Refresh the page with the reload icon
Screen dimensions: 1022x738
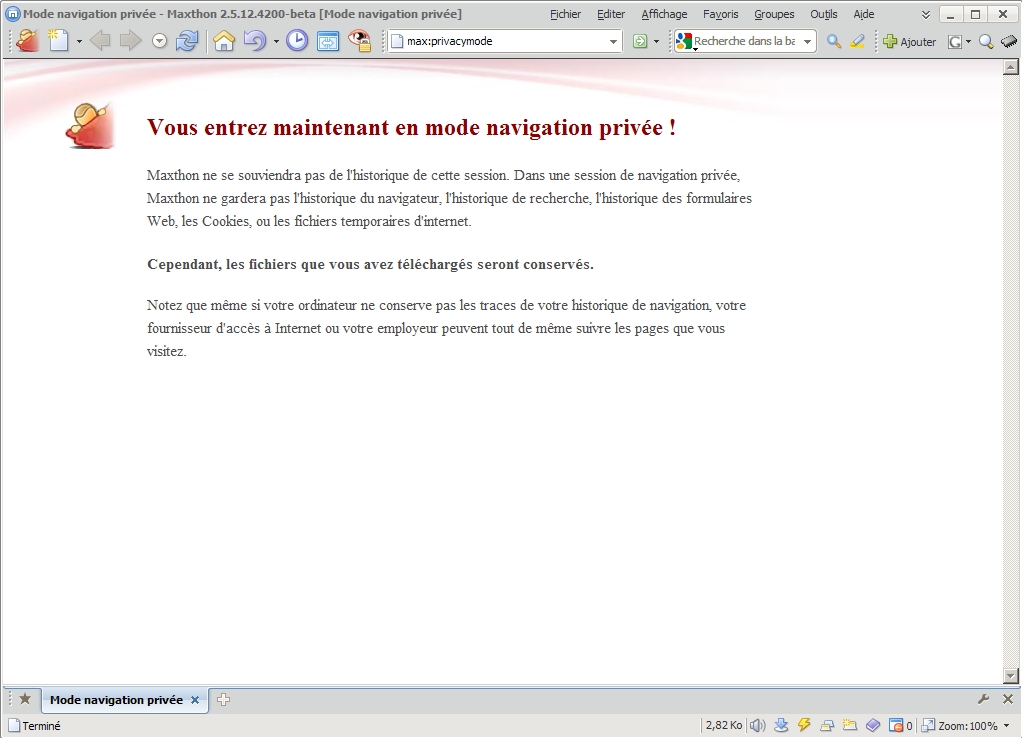click(x=188, y=41)
